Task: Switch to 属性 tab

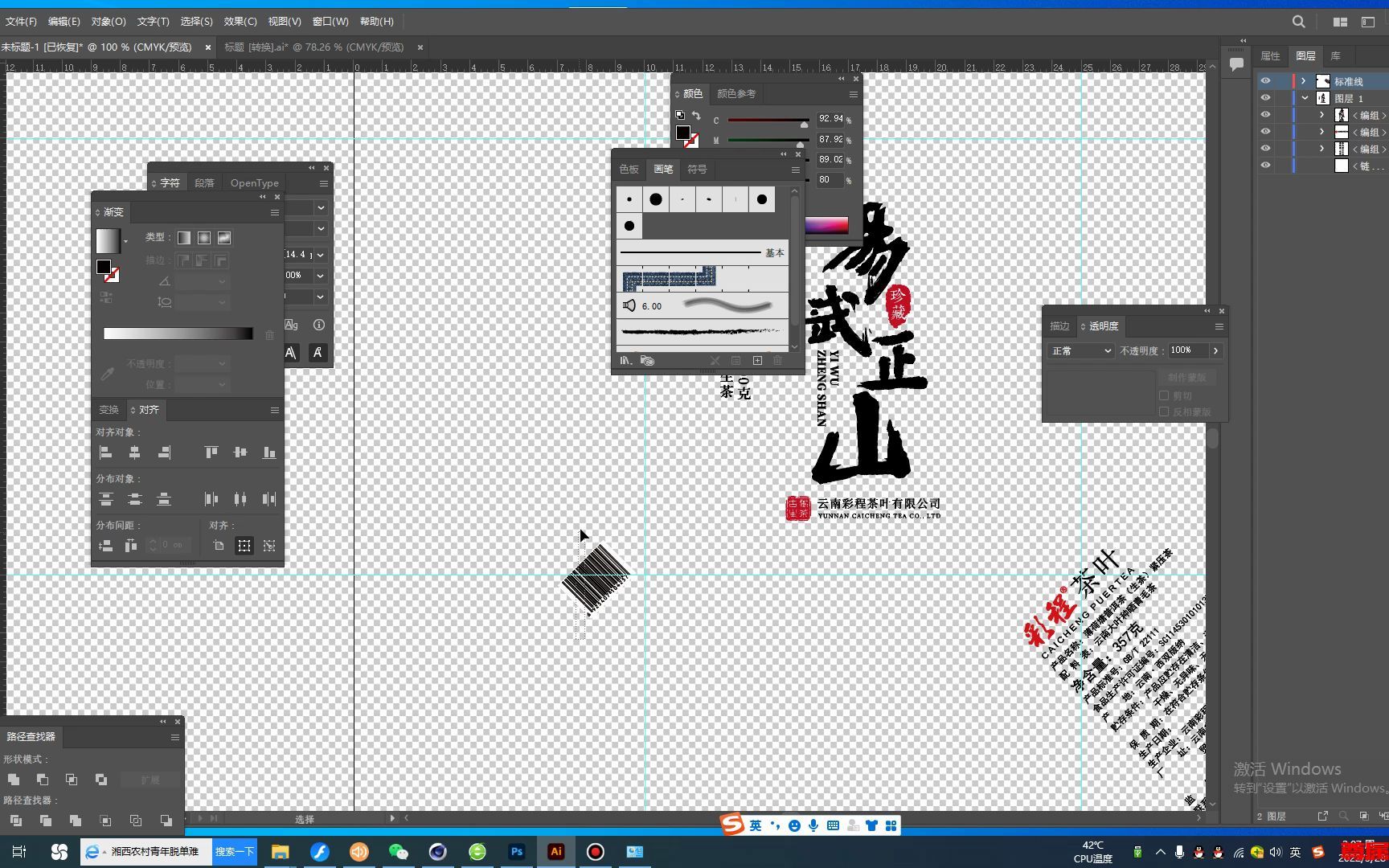Action: pos(1270,56)
